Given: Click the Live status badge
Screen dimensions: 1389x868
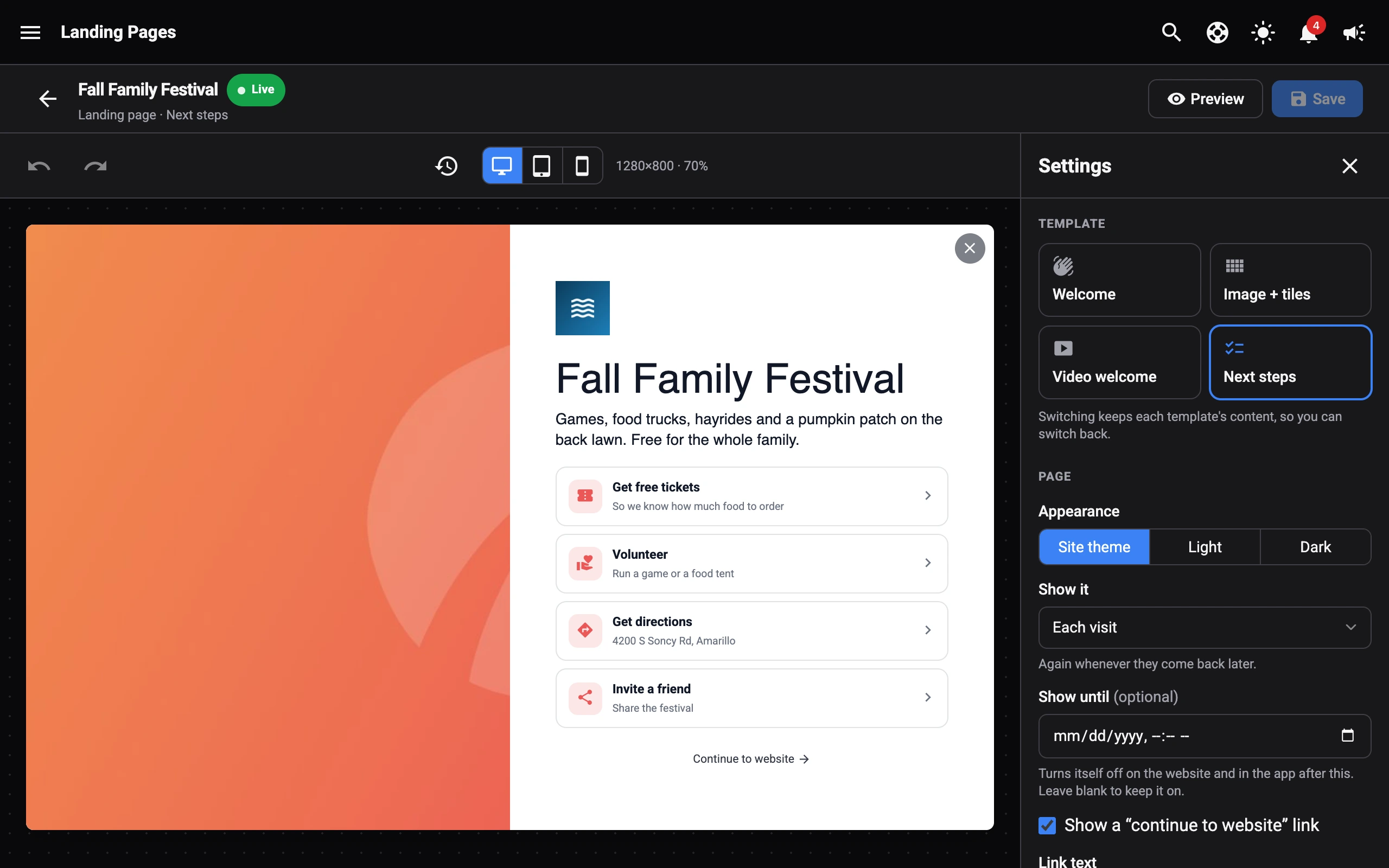Looking at the screenshot, I should pos(256,90).
